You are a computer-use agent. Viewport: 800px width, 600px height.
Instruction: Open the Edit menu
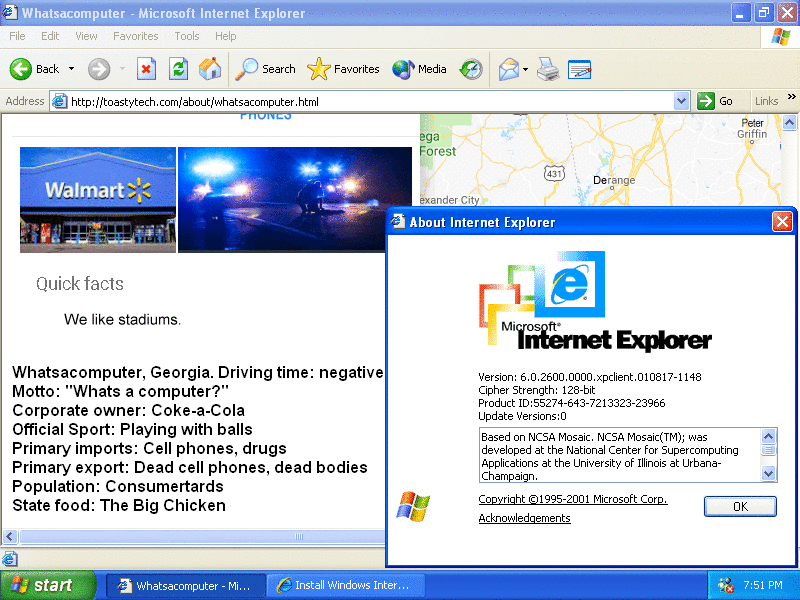(50, 36)
